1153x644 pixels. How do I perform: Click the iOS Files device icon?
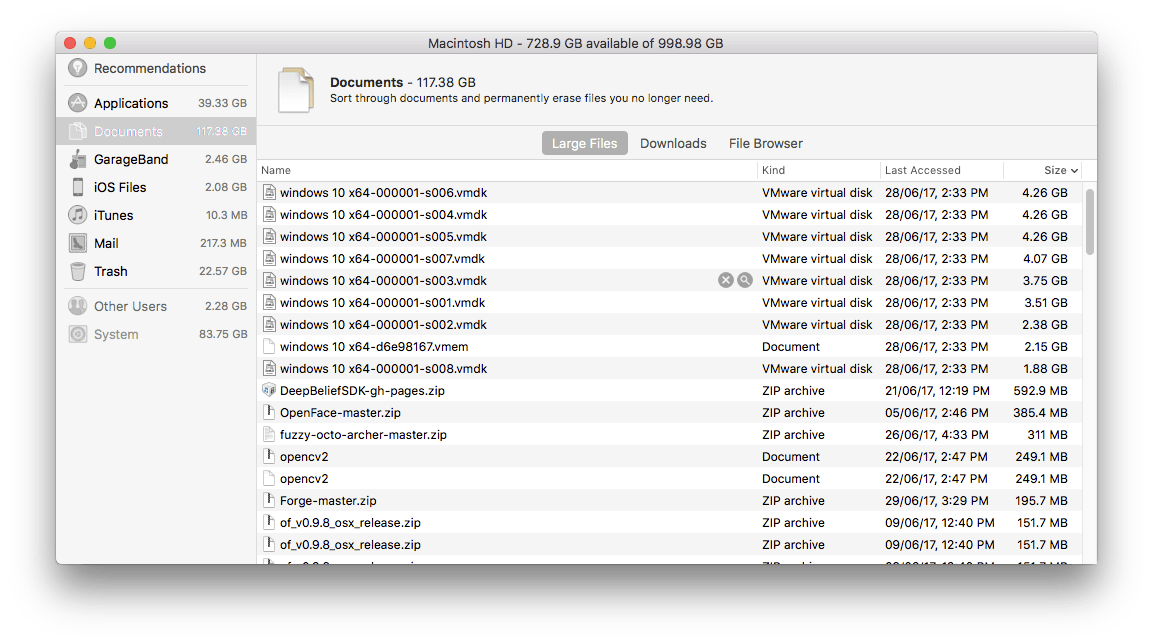point(77,187)
